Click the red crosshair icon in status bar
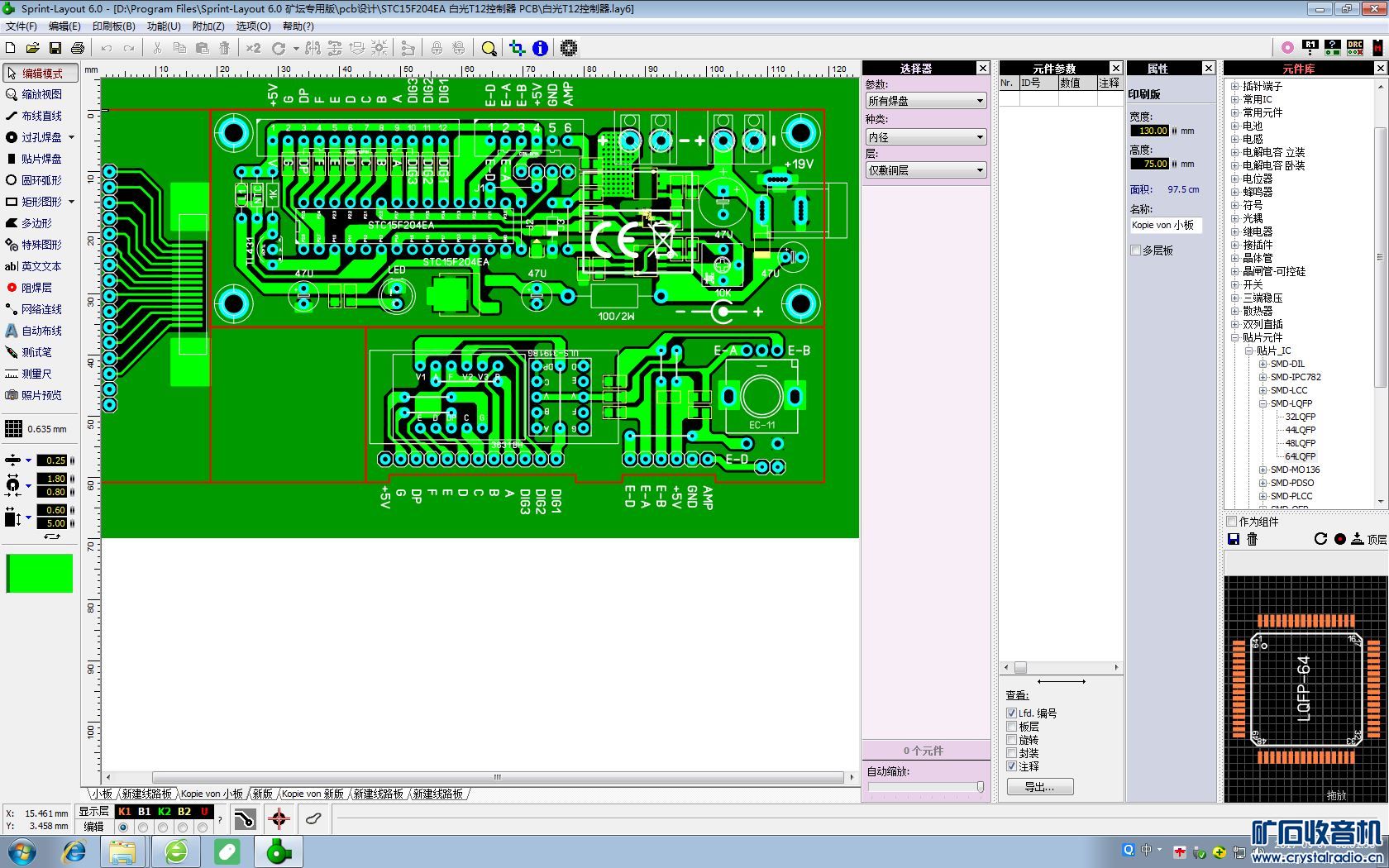This screenshot has width=1389, height=868. point(279,819)
